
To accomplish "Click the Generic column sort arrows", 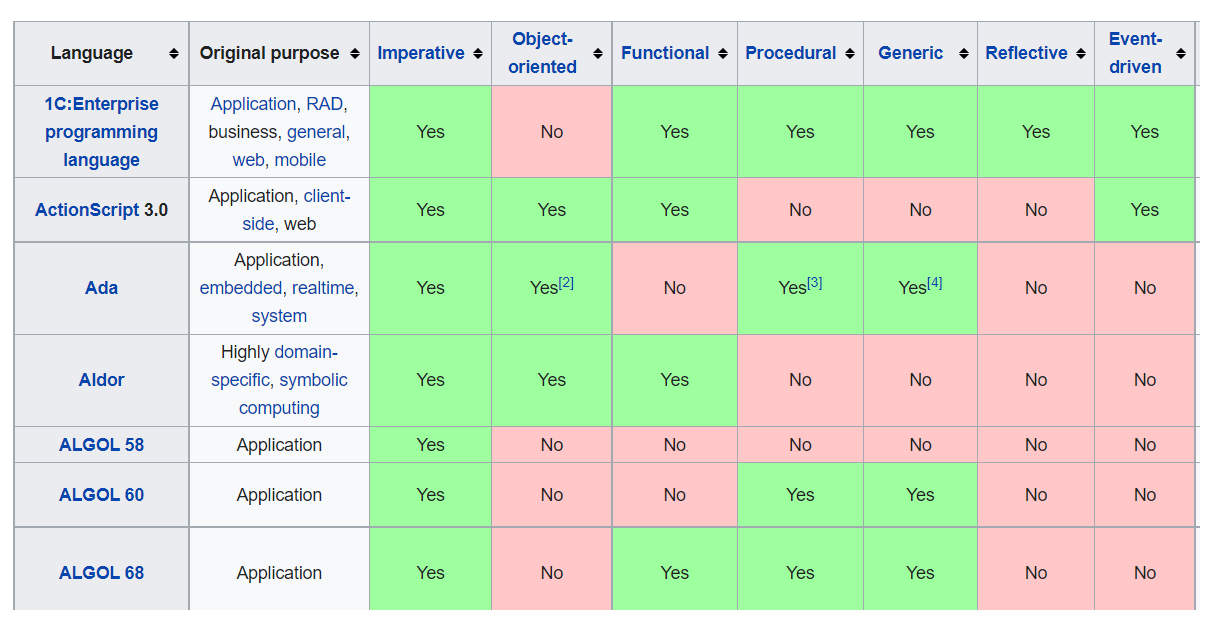I will click(964, 54).
